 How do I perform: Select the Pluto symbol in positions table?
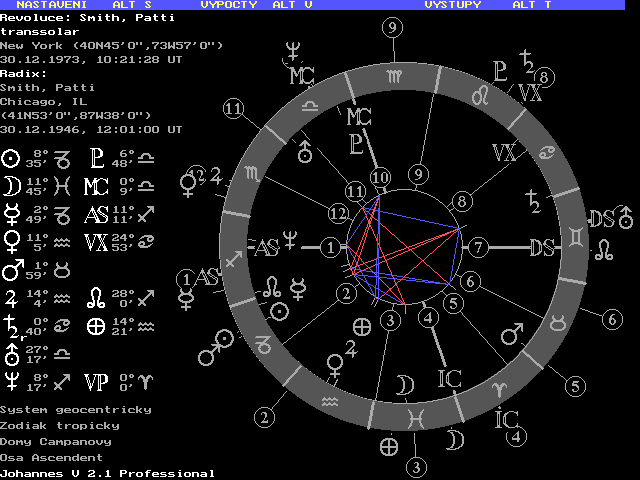[97, 158]
